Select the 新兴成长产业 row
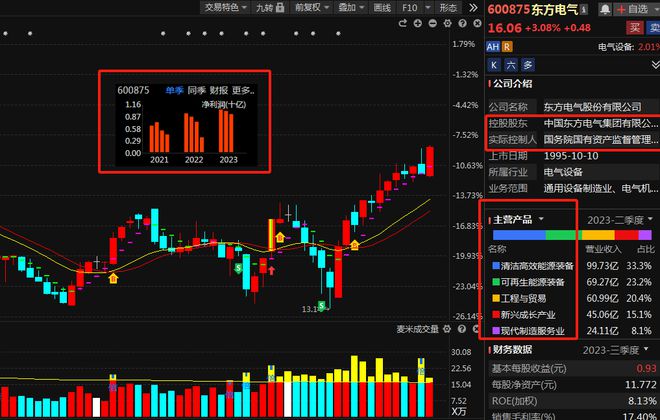The height and width of the screenshot is (420, 660). click(572, 314)
